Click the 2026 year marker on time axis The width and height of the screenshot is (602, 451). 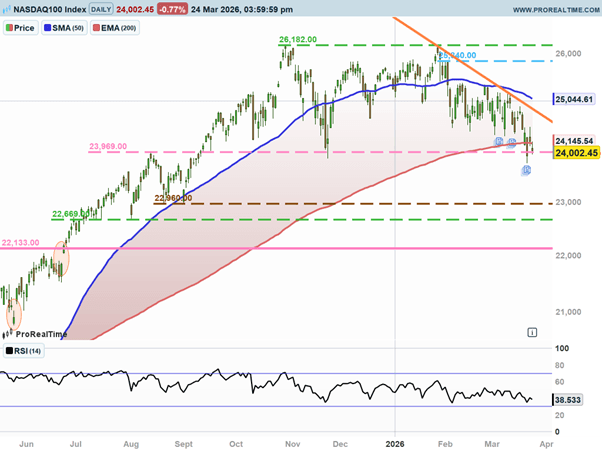(396, 439)
